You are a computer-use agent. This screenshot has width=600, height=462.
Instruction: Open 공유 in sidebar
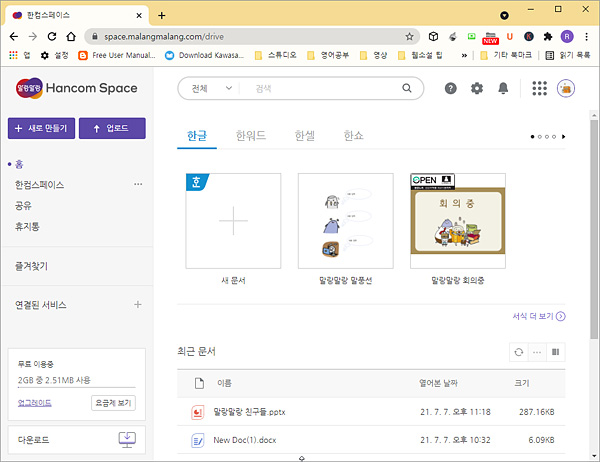(23, 206)
